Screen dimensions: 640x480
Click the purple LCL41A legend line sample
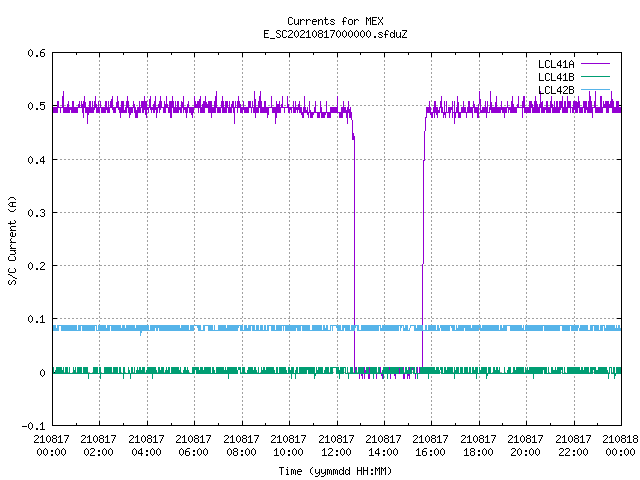tap(595, 64)
